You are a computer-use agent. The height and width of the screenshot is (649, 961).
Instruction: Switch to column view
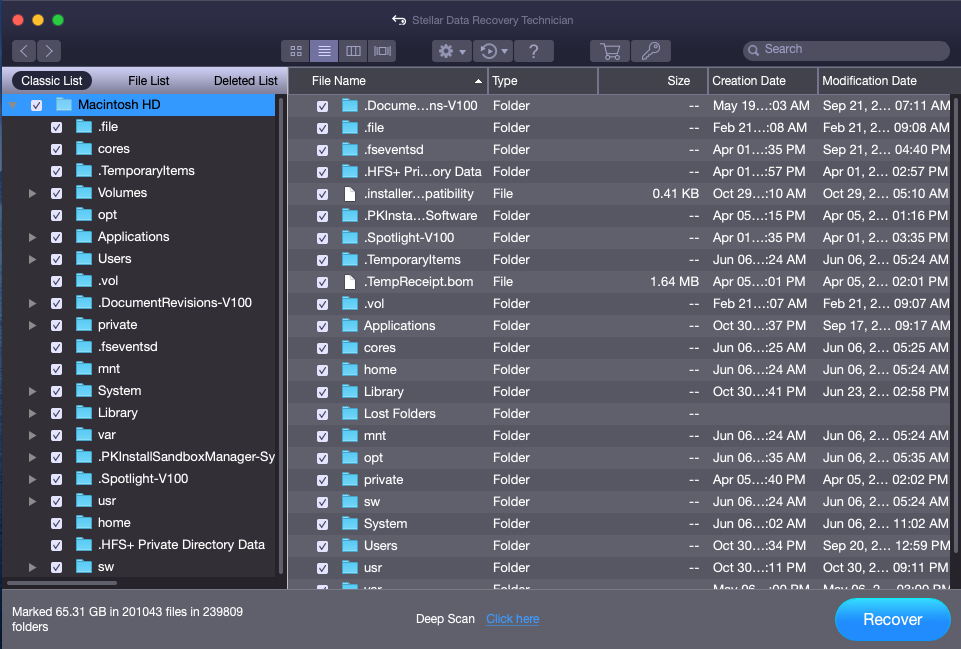[353, 51]
